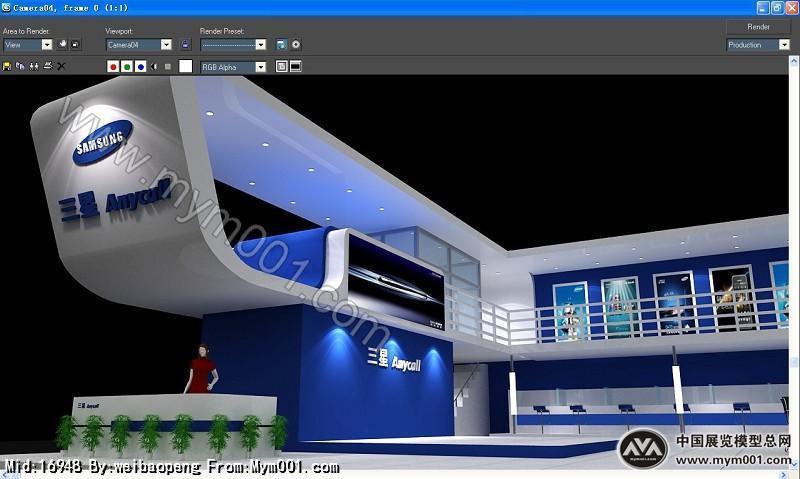Click the Render button
800x479 pixels.
[x=758, y=27]
